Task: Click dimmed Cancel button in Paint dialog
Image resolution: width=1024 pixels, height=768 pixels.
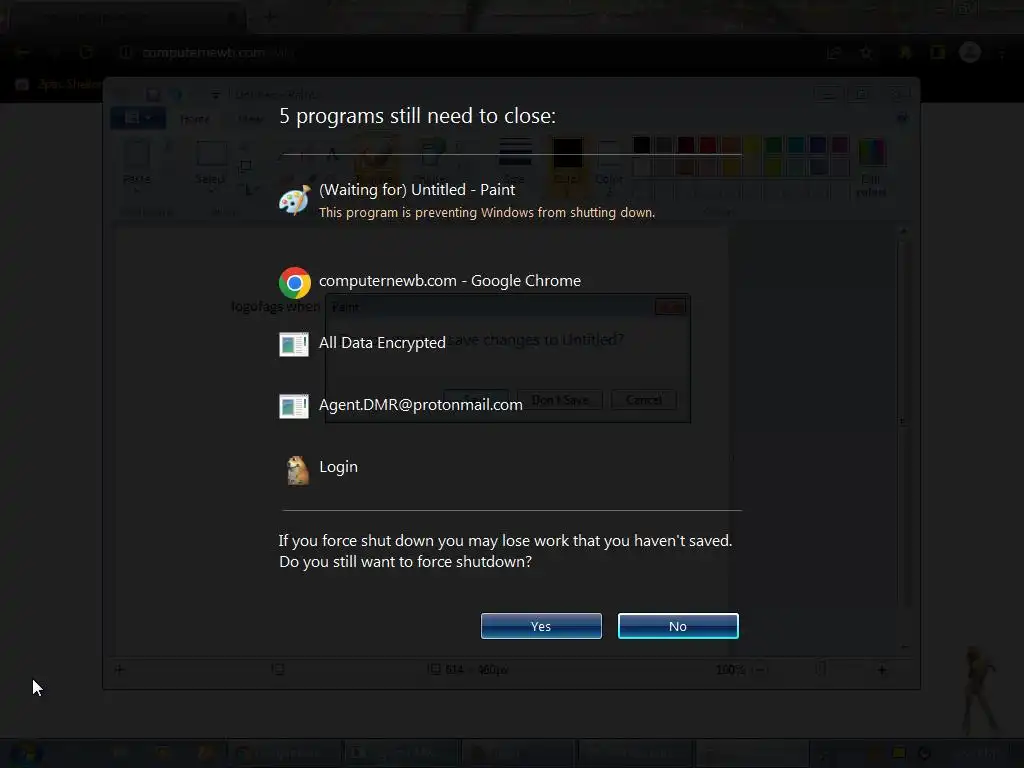Action: coord(643,400)
